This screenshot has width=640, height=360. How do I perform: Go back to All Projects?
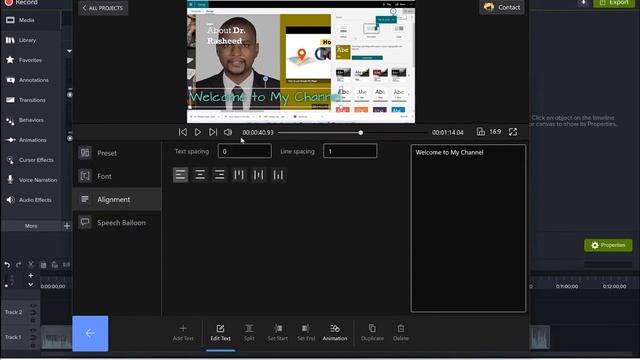(103, 8)
